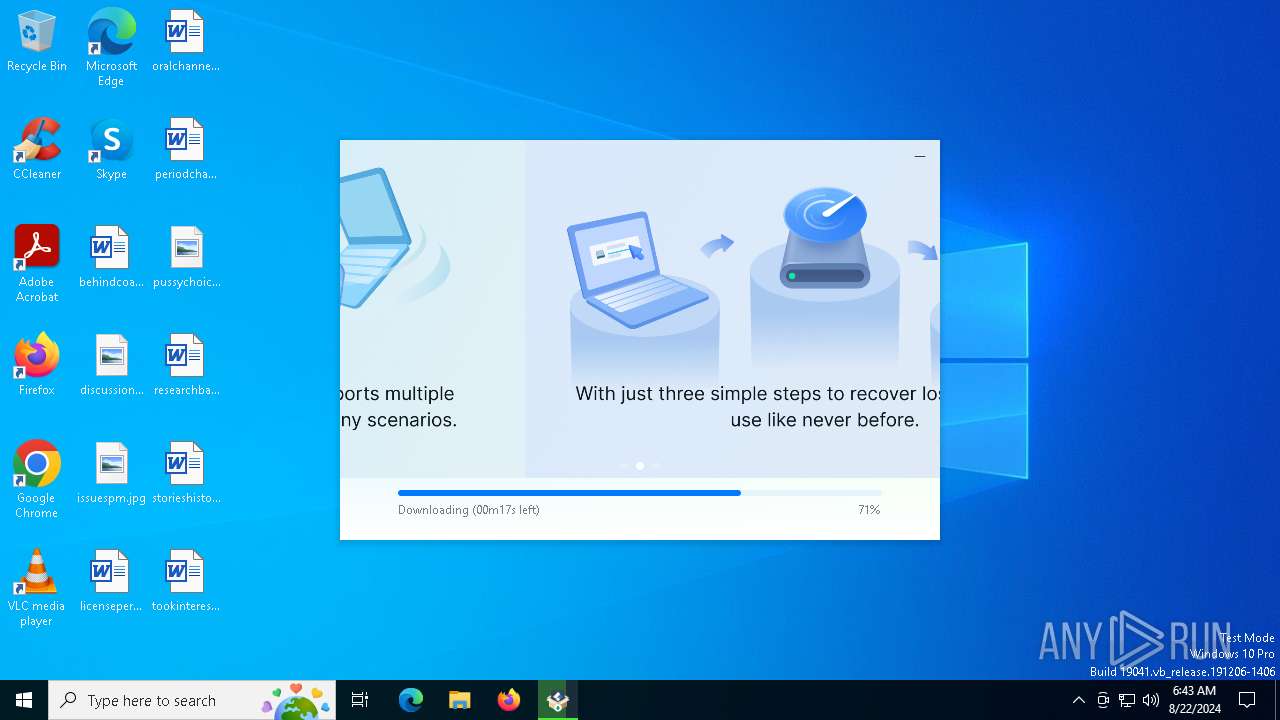Expand the hidden tray icons chevron

coord(1078,700)
